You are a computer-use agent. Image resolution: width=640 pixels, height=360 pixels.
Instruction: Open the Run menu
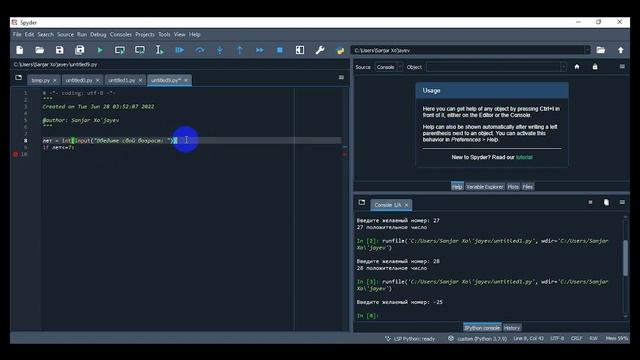82,35
